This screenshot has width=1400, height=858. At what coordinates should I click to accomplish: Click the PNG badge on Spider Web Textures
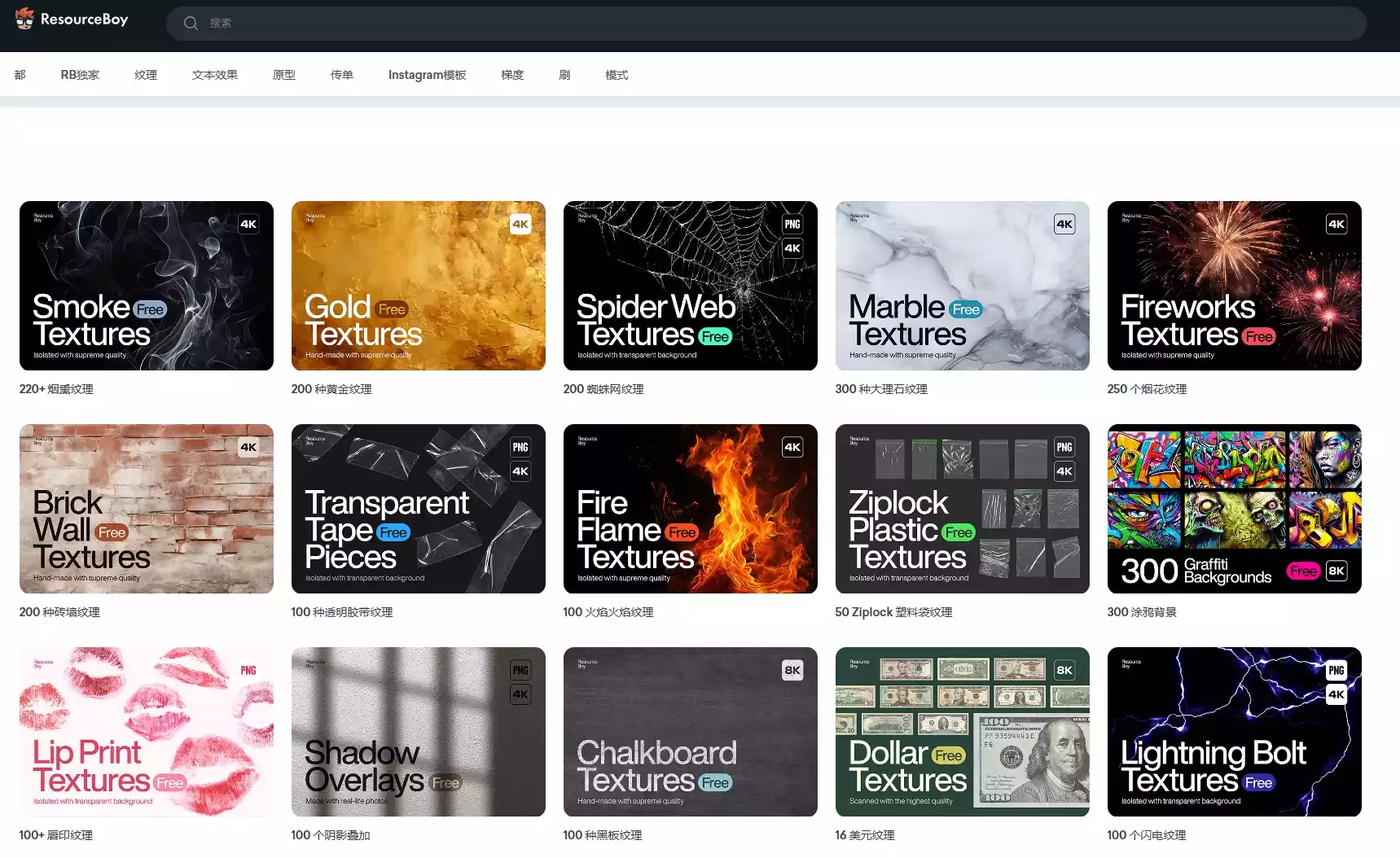pyautogui.click(x=792, y=224)
